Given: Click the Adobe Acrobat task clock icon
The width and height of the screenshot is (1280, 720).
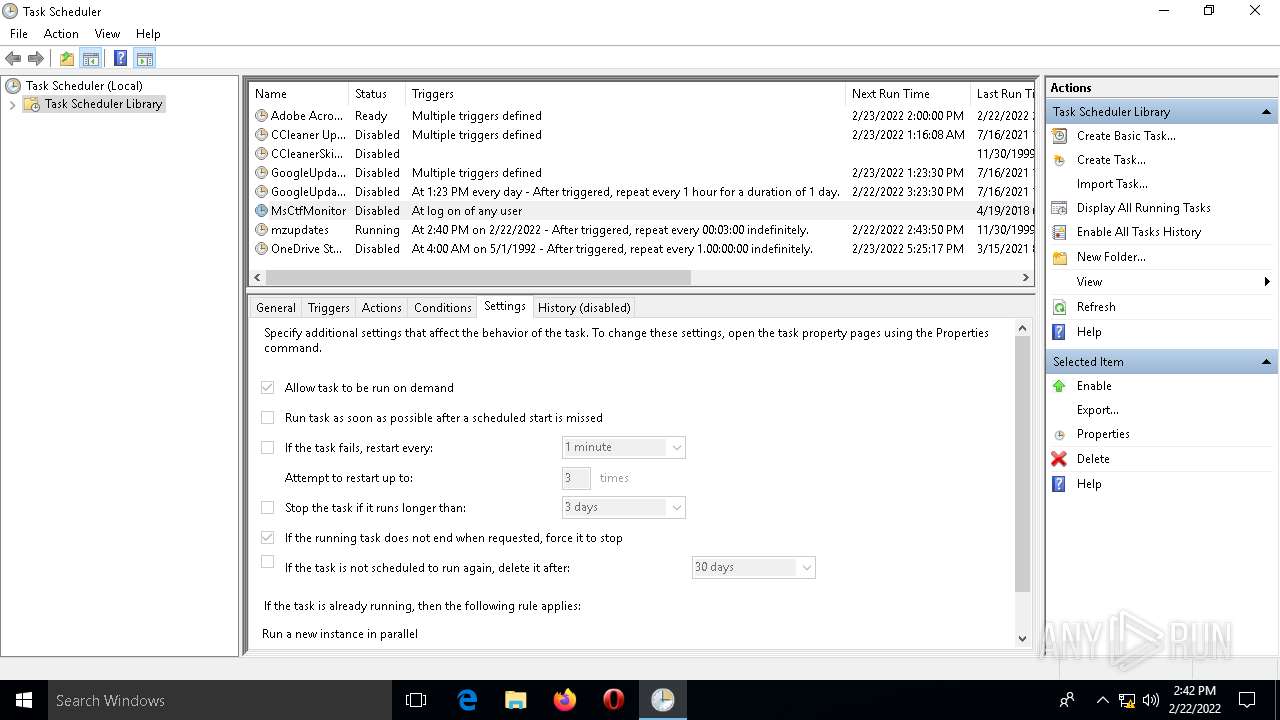Looking at the screenshot, I should pyautogui.click(x=262, y=116).
